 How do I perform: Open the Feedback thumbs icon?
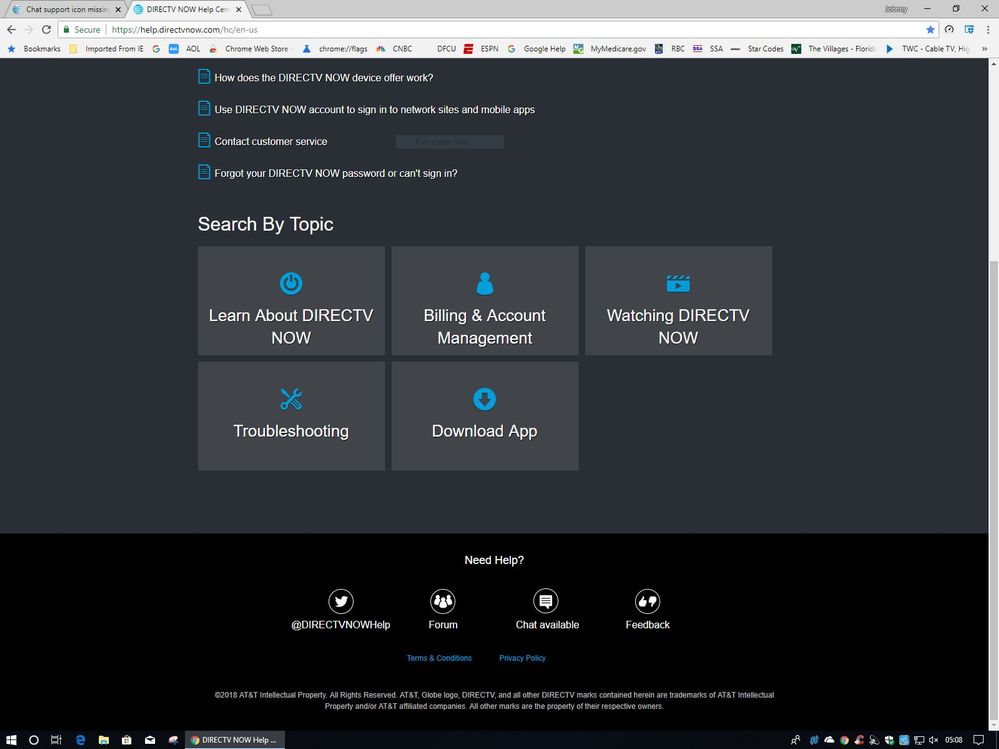[647, 601]
